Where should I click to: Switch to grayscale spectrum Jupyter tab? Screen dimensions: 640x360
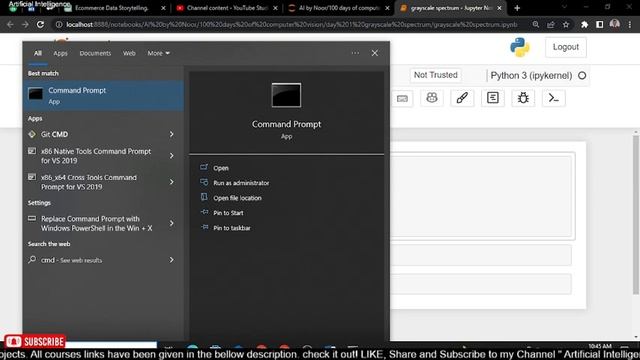(x=451, y=8)
